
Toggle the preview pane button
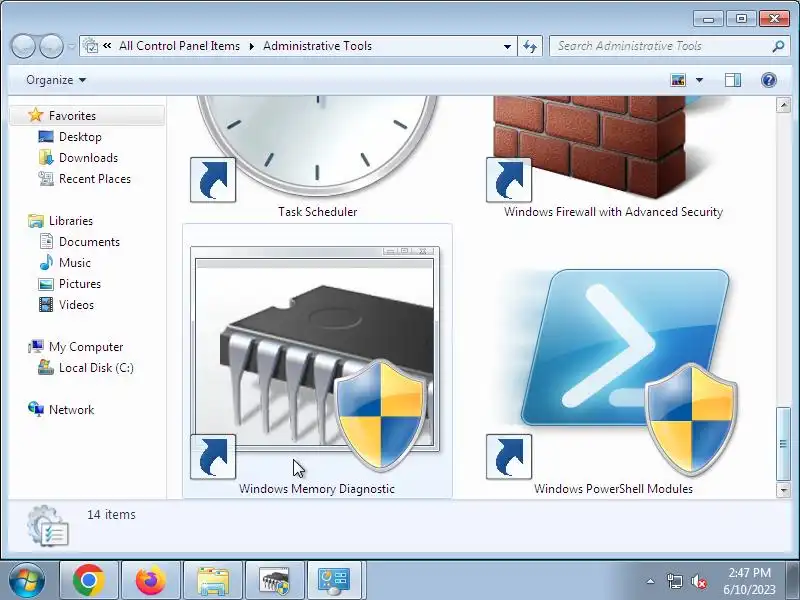point(733,80)
